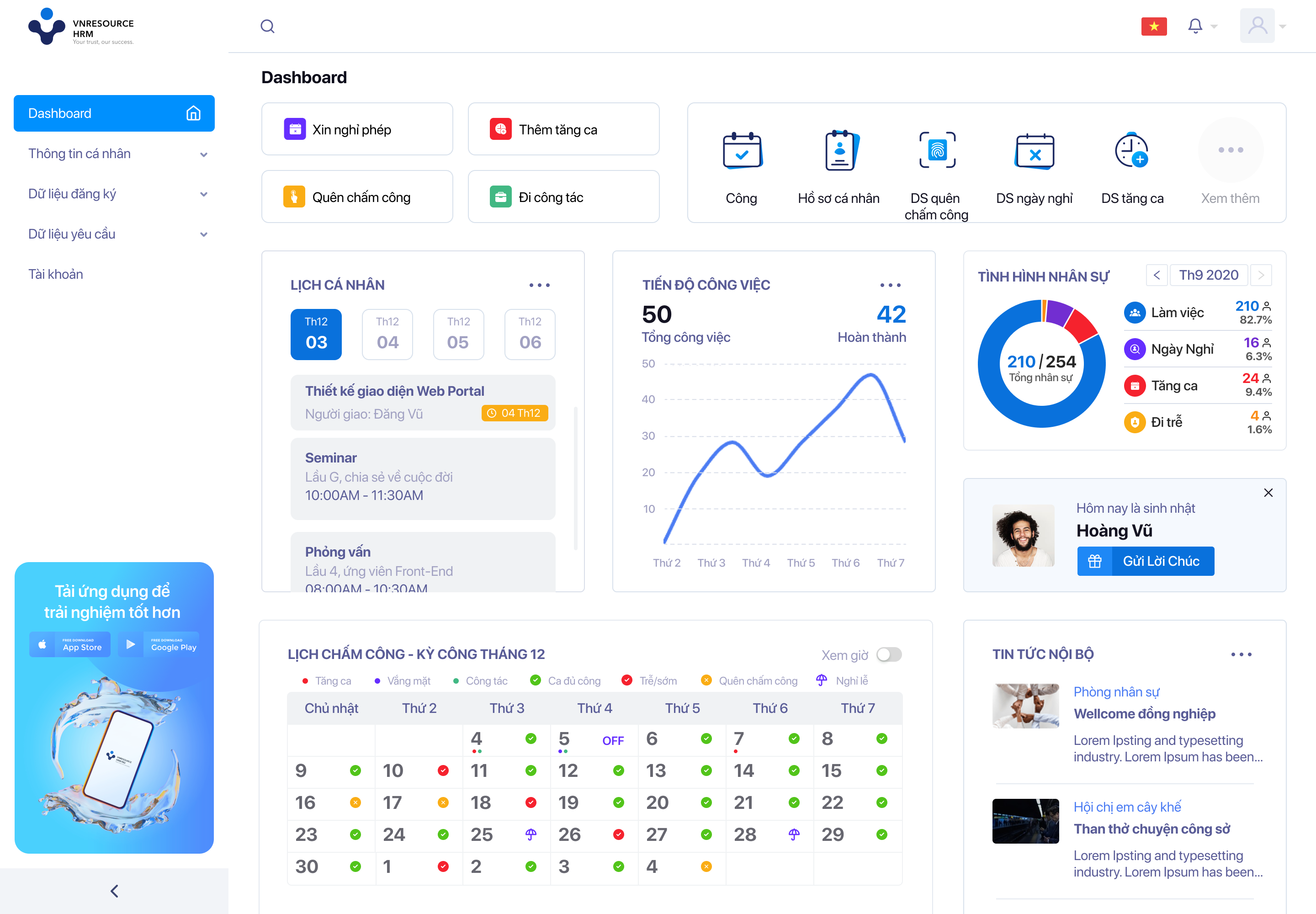This screenshot has height=914, width=1316.
Task: Close the birthday notification card
Action: [x=1268, y=493]
